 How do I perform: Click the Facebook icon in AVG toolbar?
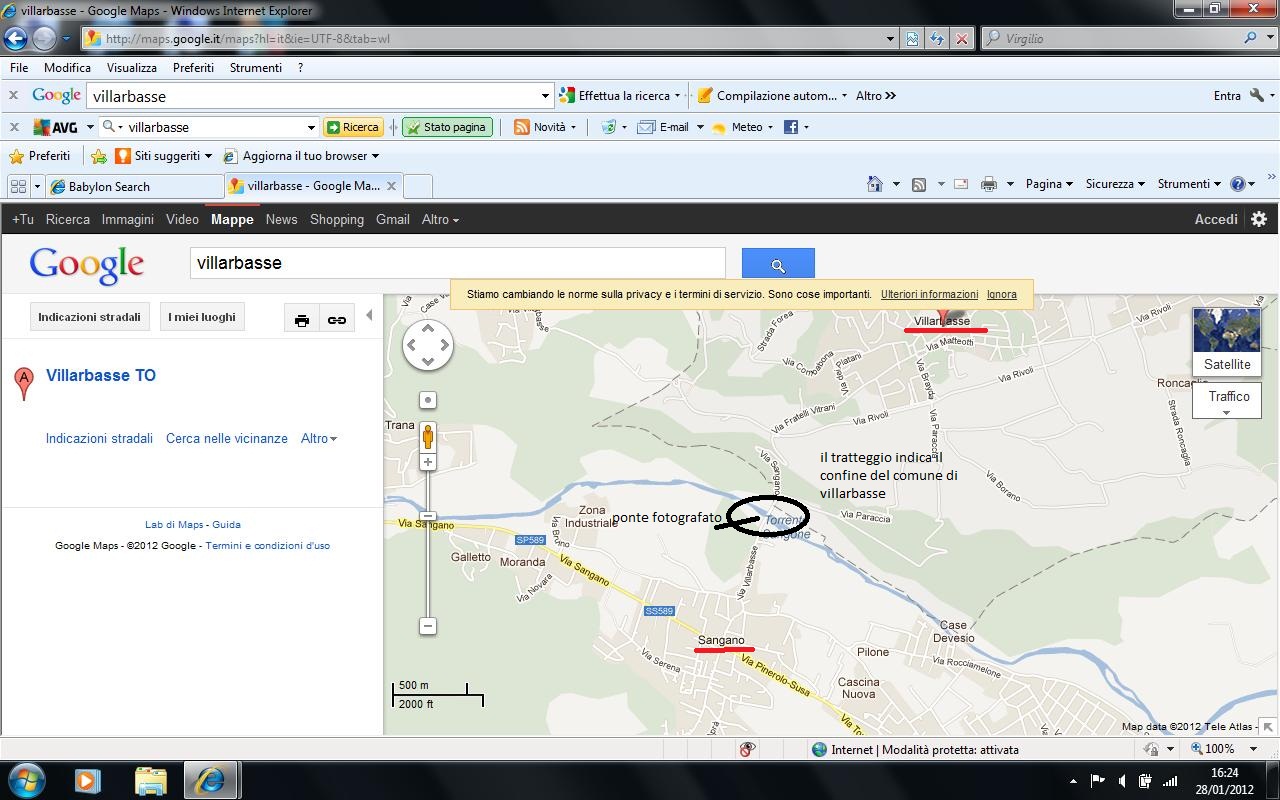(791, 127)
